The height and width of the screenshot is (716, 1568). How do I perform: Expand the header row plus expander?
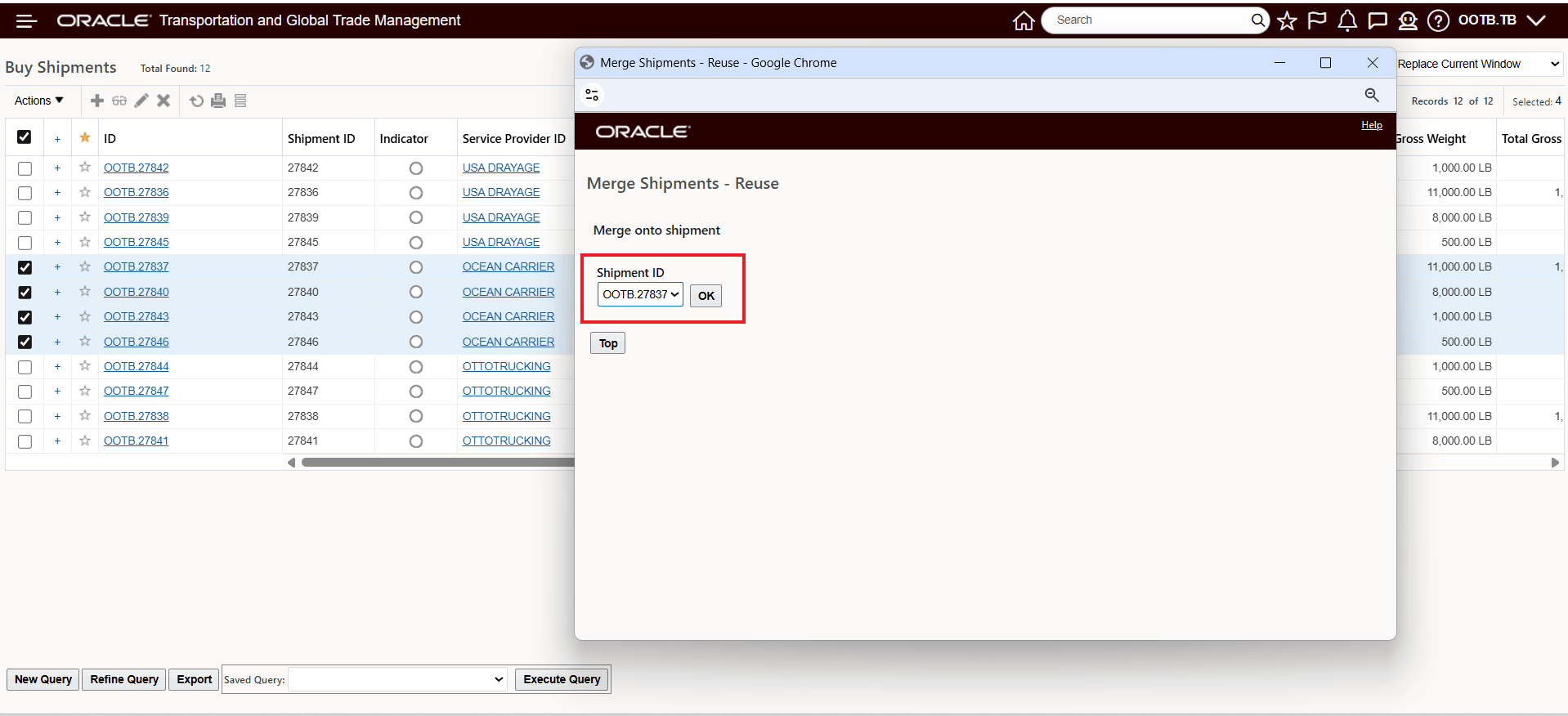click(57, 139)
